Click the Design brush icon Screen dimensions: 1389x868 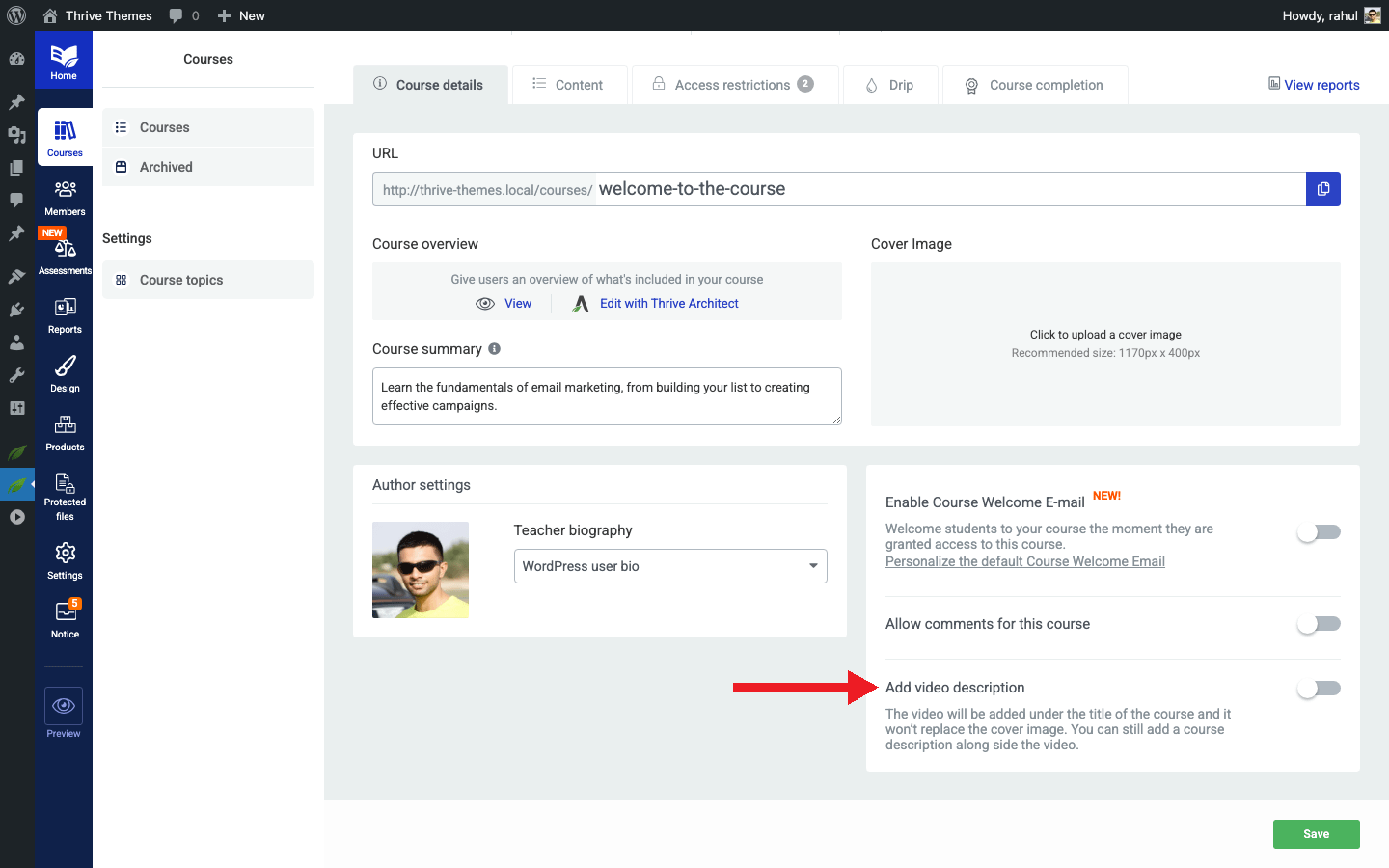point(65,374)
